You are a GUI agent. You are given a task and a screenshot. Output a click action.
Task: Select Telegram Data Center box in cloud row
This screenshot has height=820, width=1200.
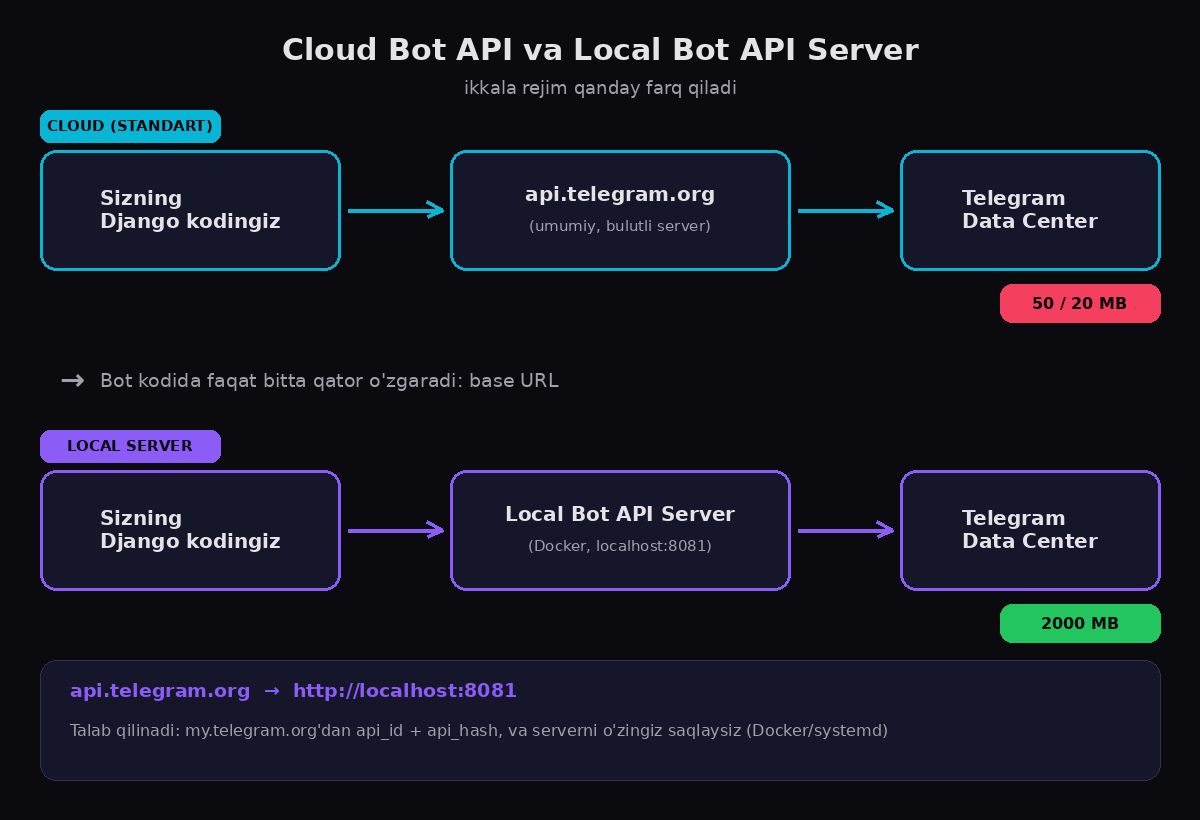tap(1030, 210)
